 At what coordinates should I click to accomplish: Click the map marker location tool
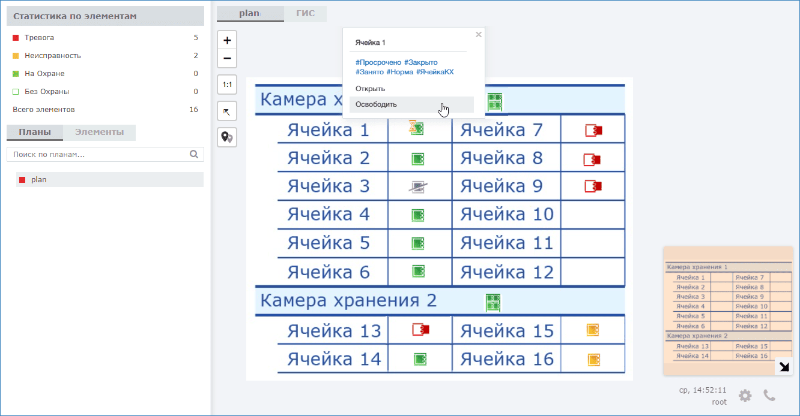click(227, 137)
